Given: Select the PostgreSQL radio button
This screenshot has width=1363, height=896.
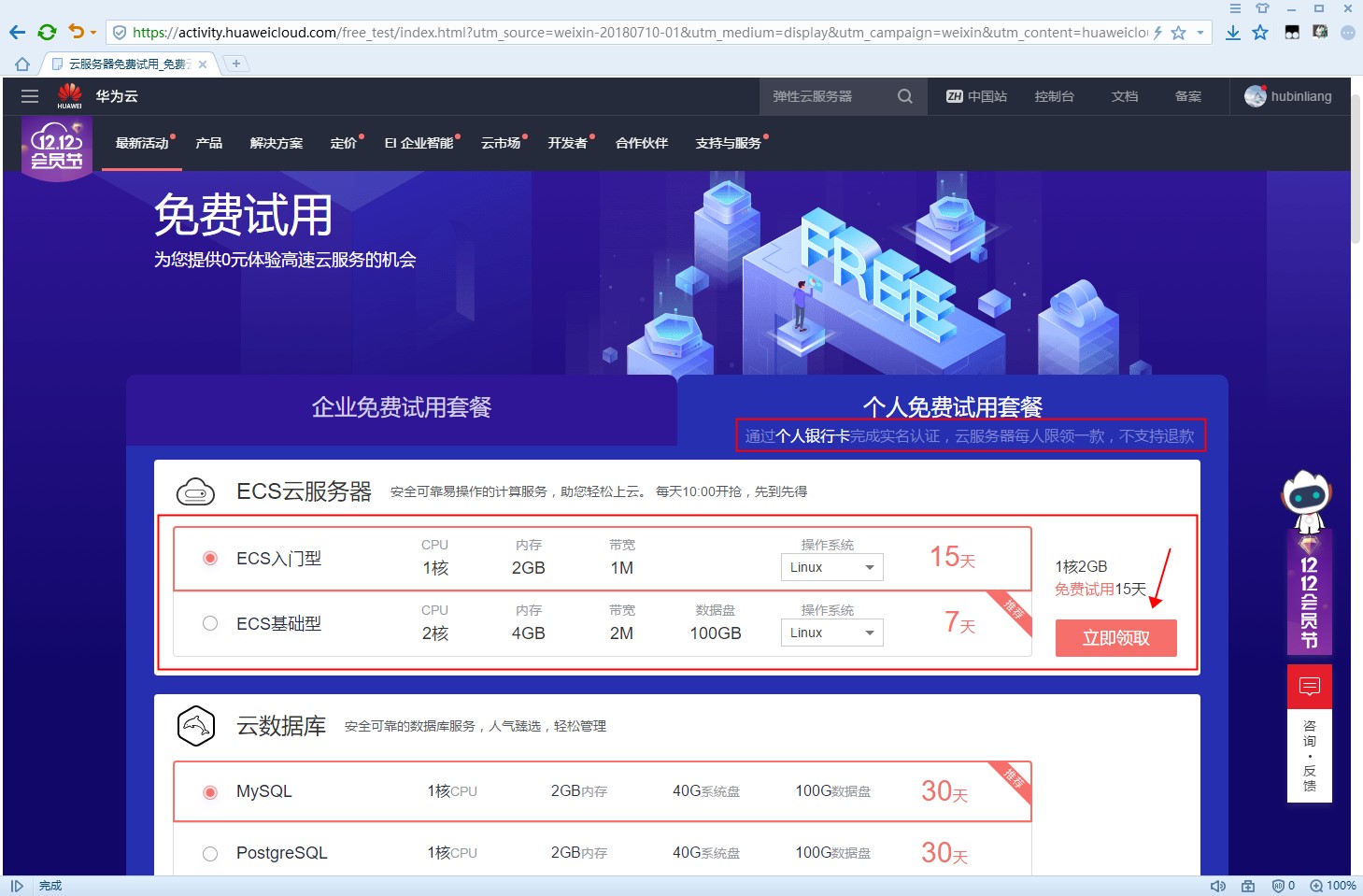Looking at the screenshot, I should tap(210, 853).
